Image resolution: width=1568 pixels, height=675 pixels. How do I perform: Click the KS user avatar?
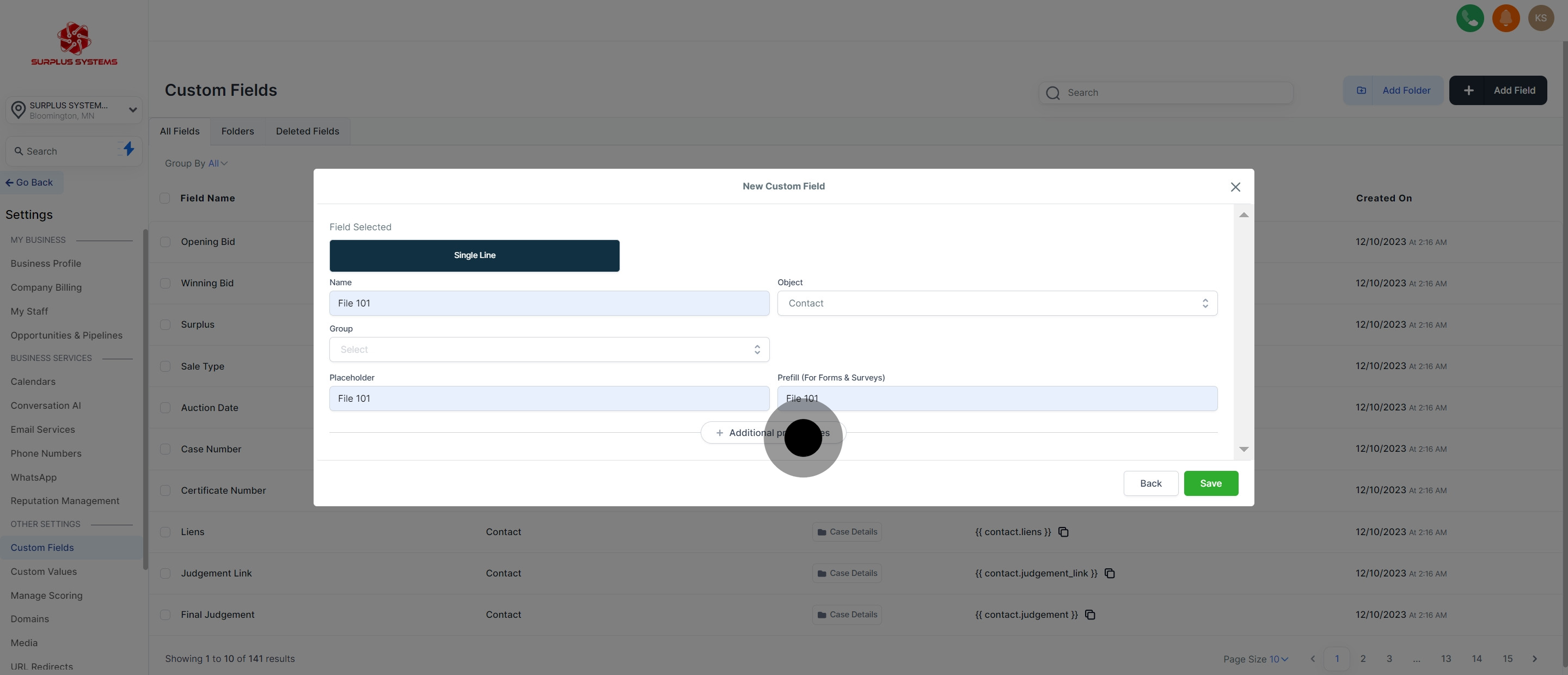point(1541,19)
